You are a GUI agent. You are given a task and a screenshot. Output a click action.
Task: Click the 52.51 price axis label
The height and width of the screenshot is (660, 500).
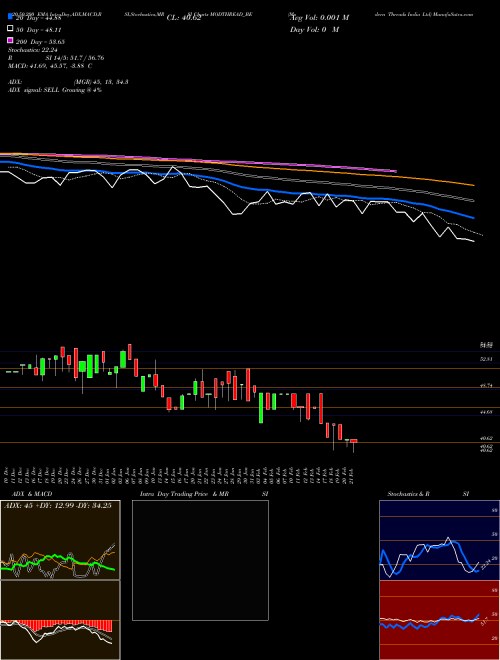(x=487, y=359)
